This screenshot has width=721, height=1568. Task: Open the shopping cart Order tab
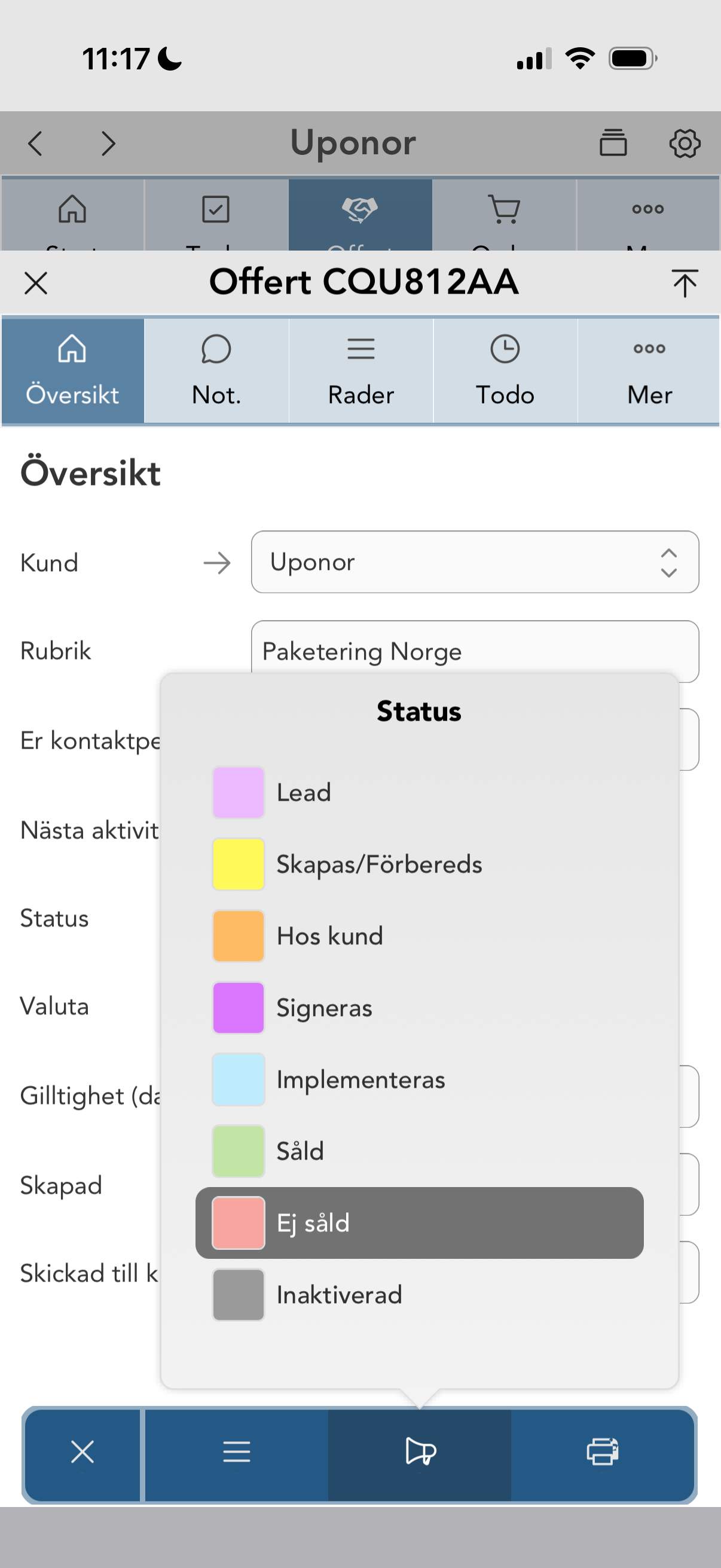coord(505,214)
